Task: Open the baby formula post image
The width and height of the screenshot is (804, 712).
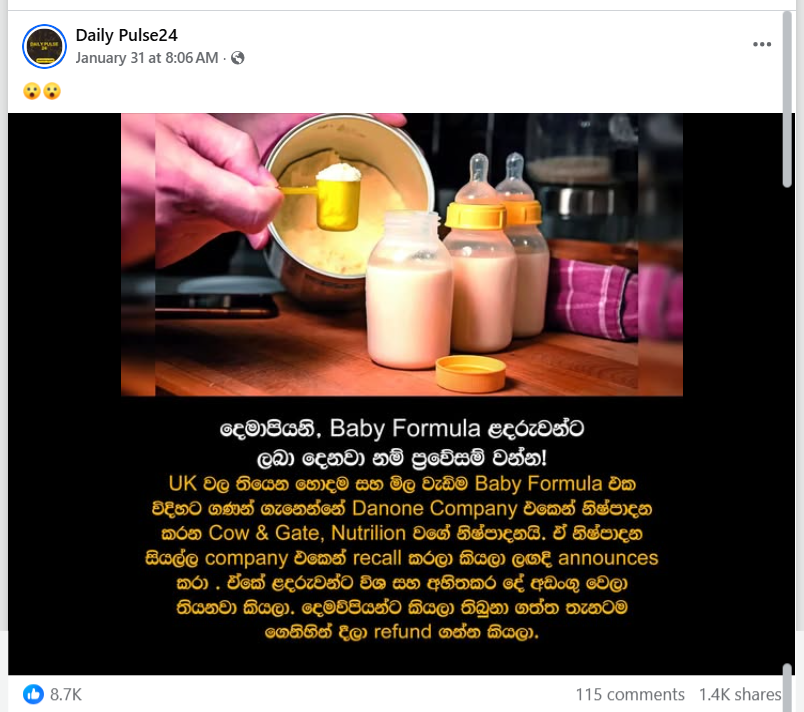Action: coord(401,394)
